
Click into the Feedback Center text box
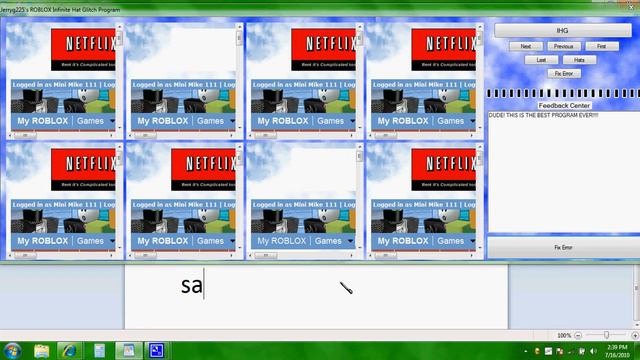pos(564,171)
